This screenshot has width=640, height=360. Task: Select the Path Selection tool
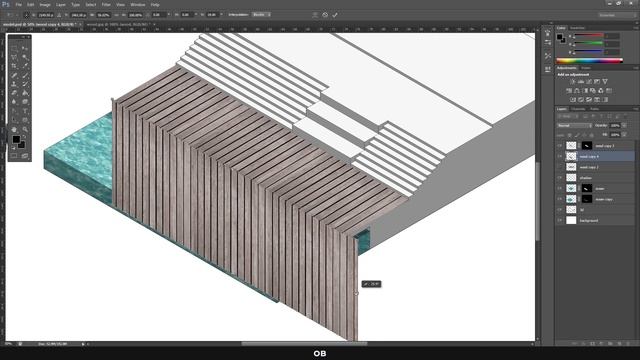[x=14, y=120]
